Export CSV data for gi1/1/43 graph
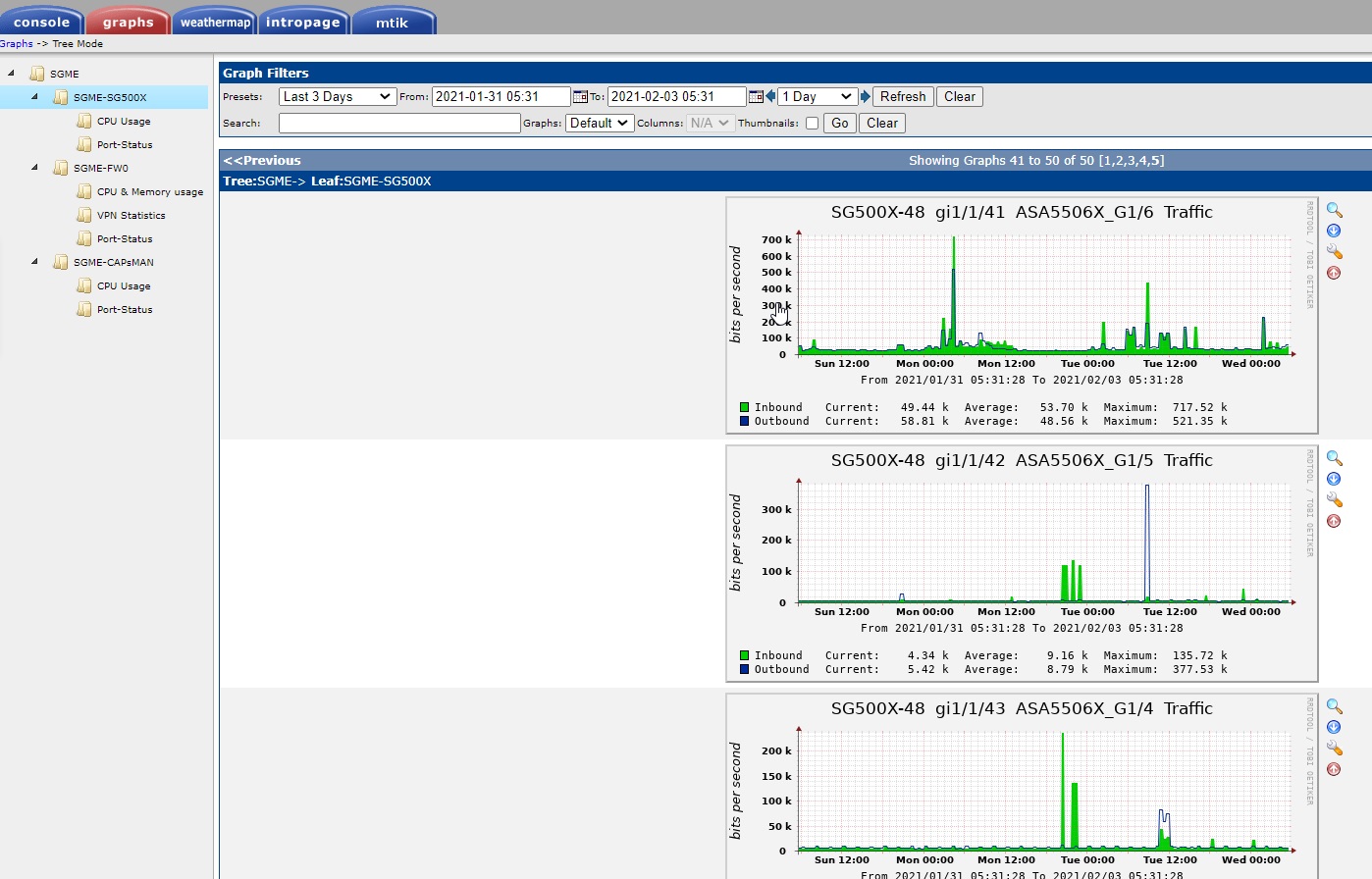 1334,727
